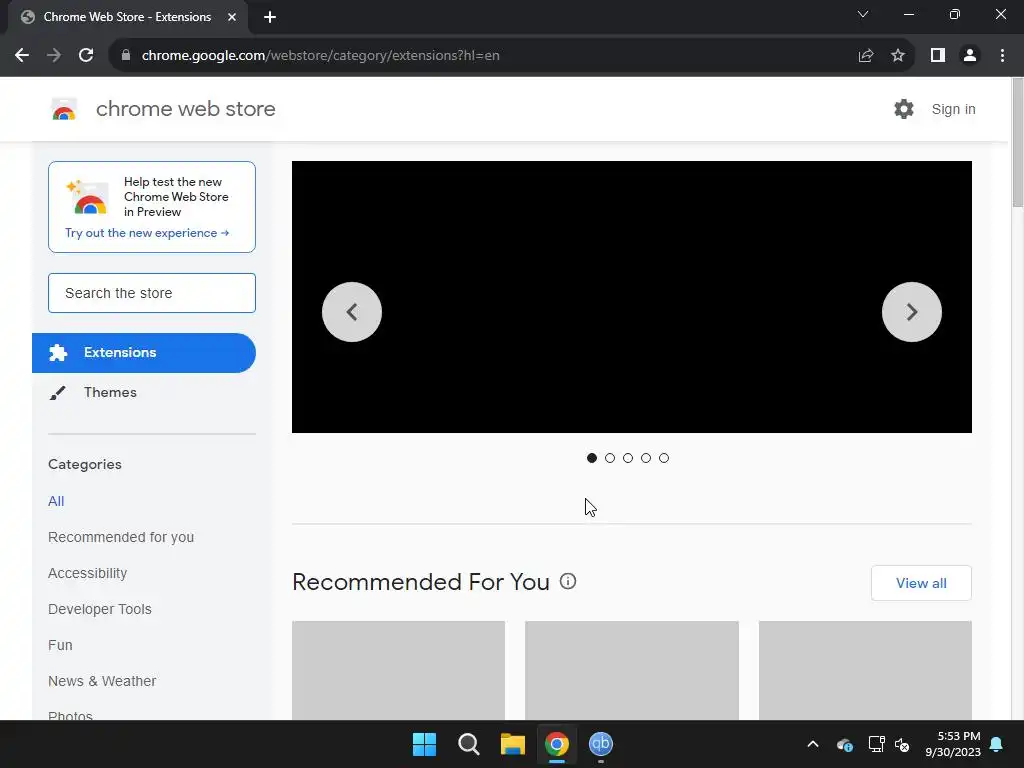
Task: Select the Extensions sidebar item
Action: [144, 353]
